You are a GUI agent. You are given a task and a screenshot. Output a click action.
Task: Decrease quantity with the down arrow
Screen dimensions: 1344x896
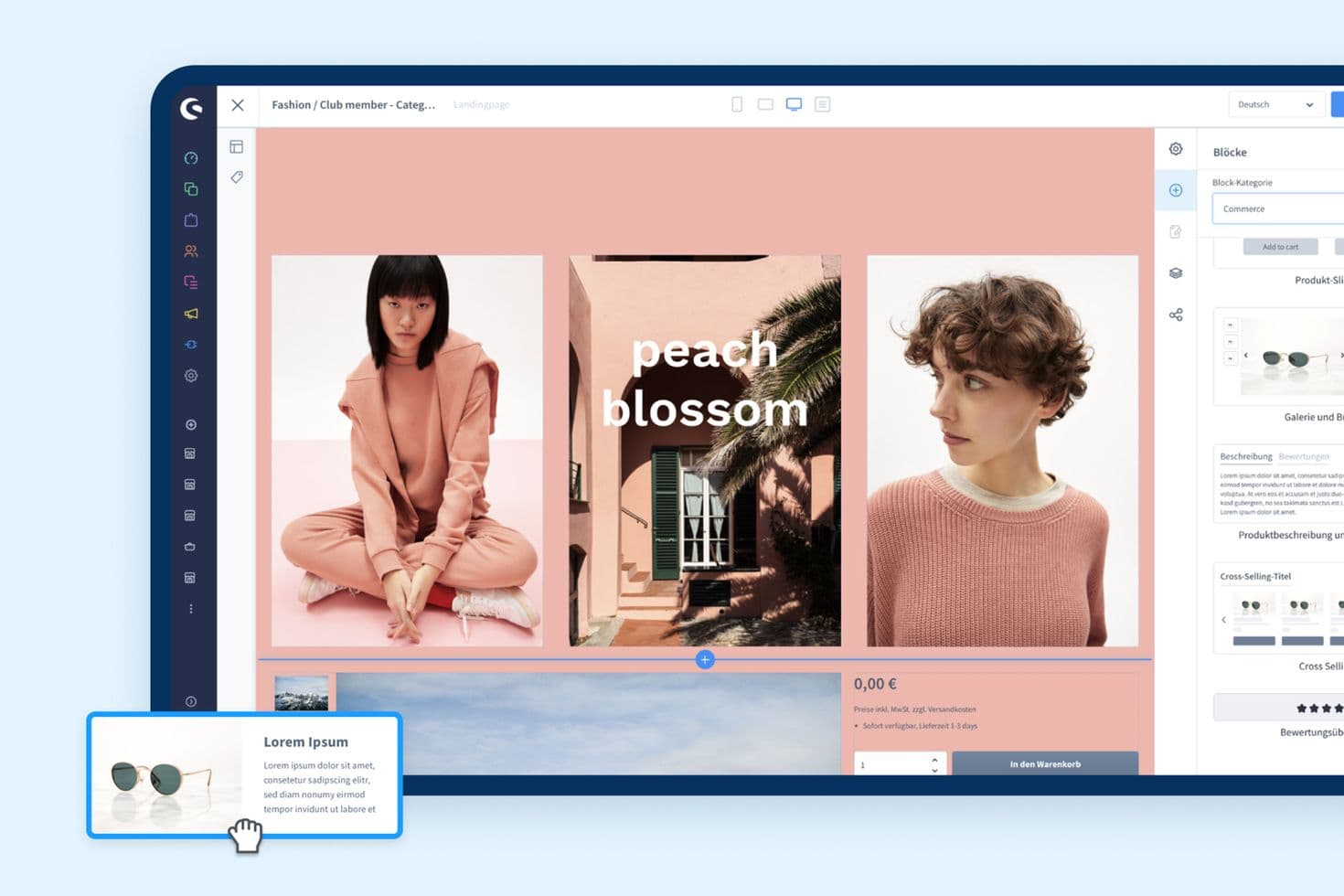point(934,771)
